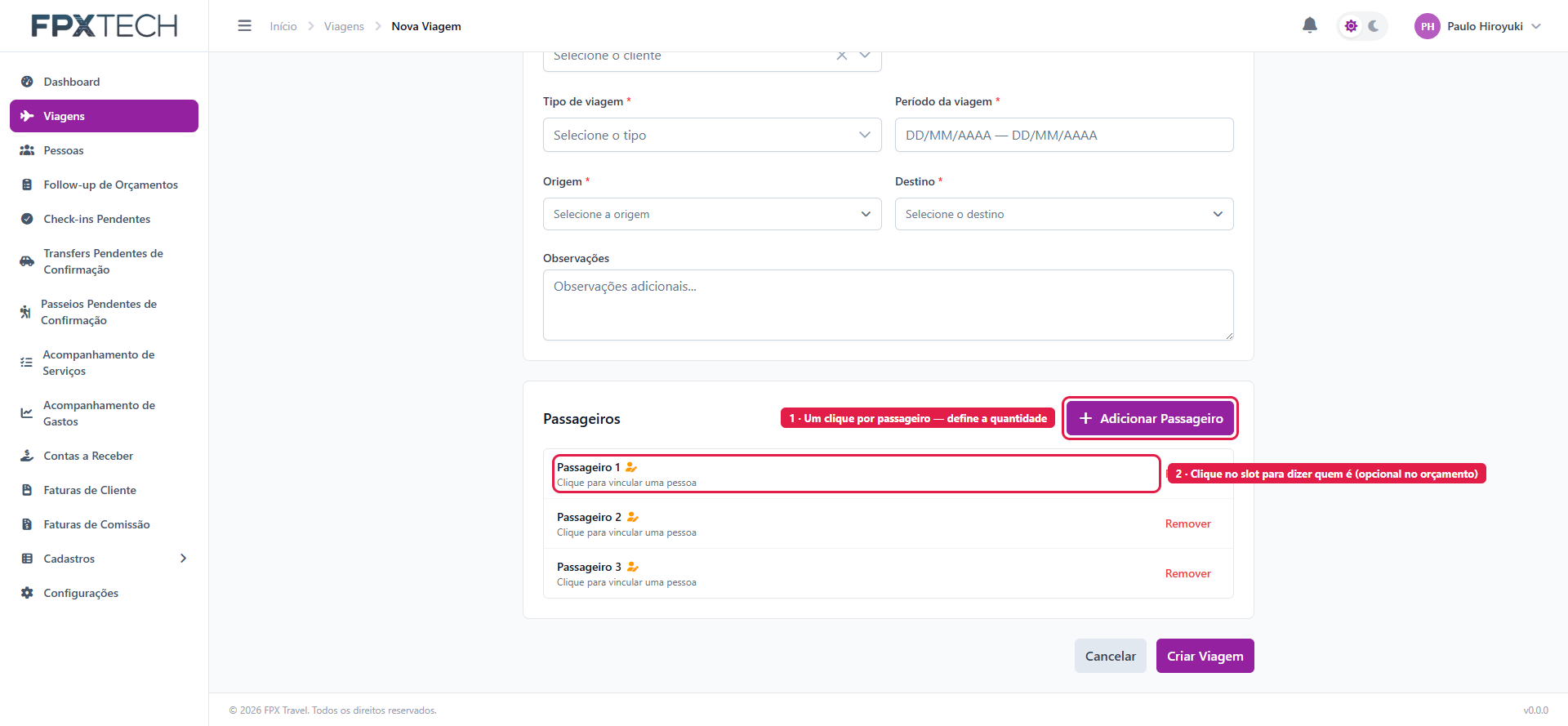Screen dimensions: 1568x726
Task: Click the Passageiro 1 link-person icon
Action: click(631, 467)
